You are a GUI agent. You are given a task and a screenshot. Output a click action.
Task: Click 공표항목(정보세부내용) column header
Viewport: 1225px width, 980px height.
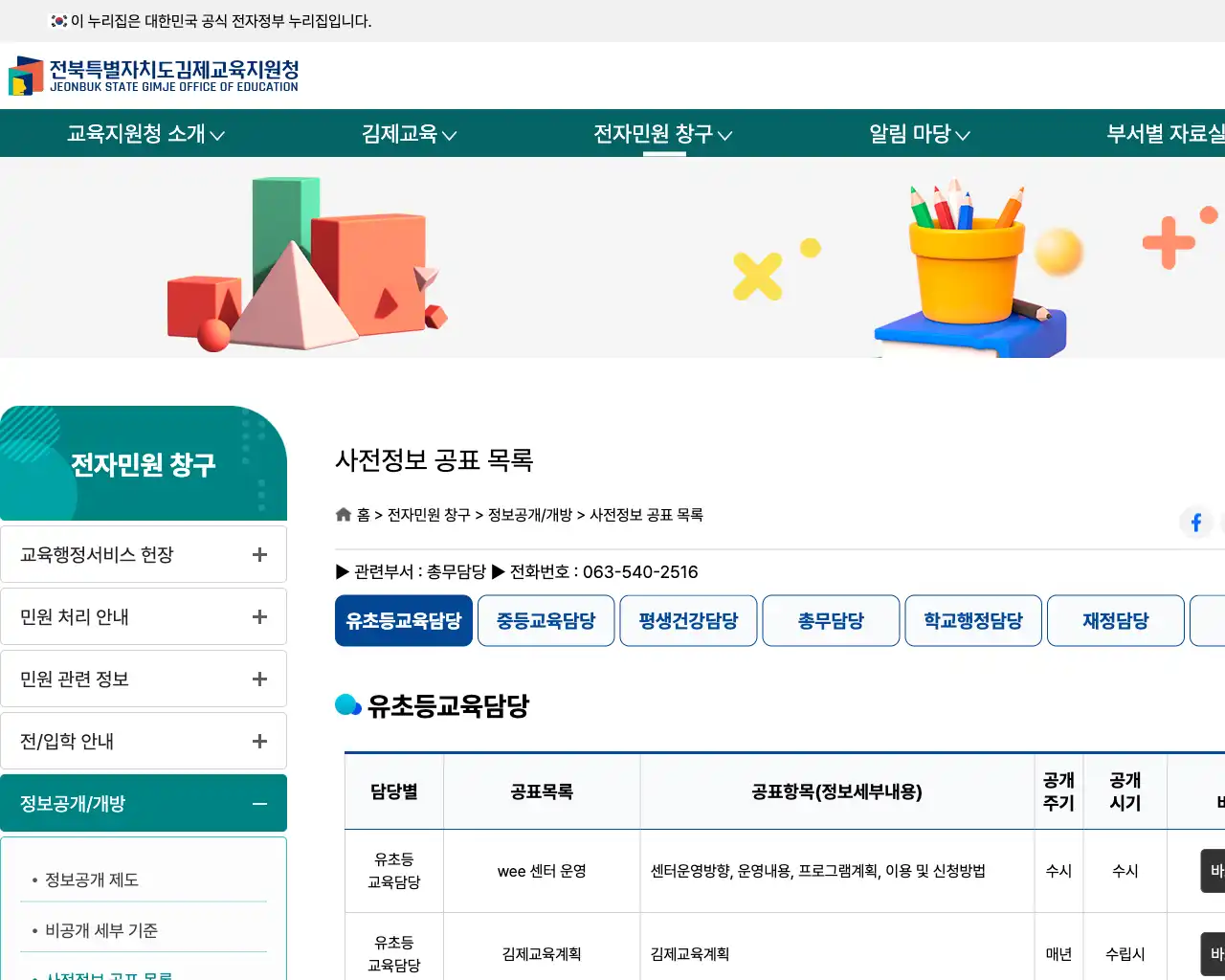point(837,791)
